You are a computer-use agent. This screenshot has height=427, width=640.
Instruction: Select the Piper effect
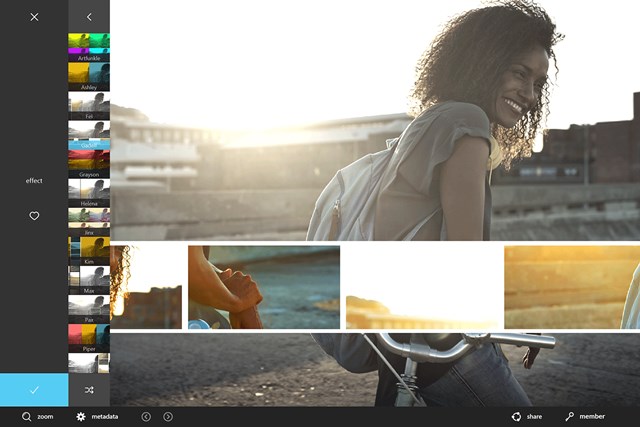tap(89, 334)
